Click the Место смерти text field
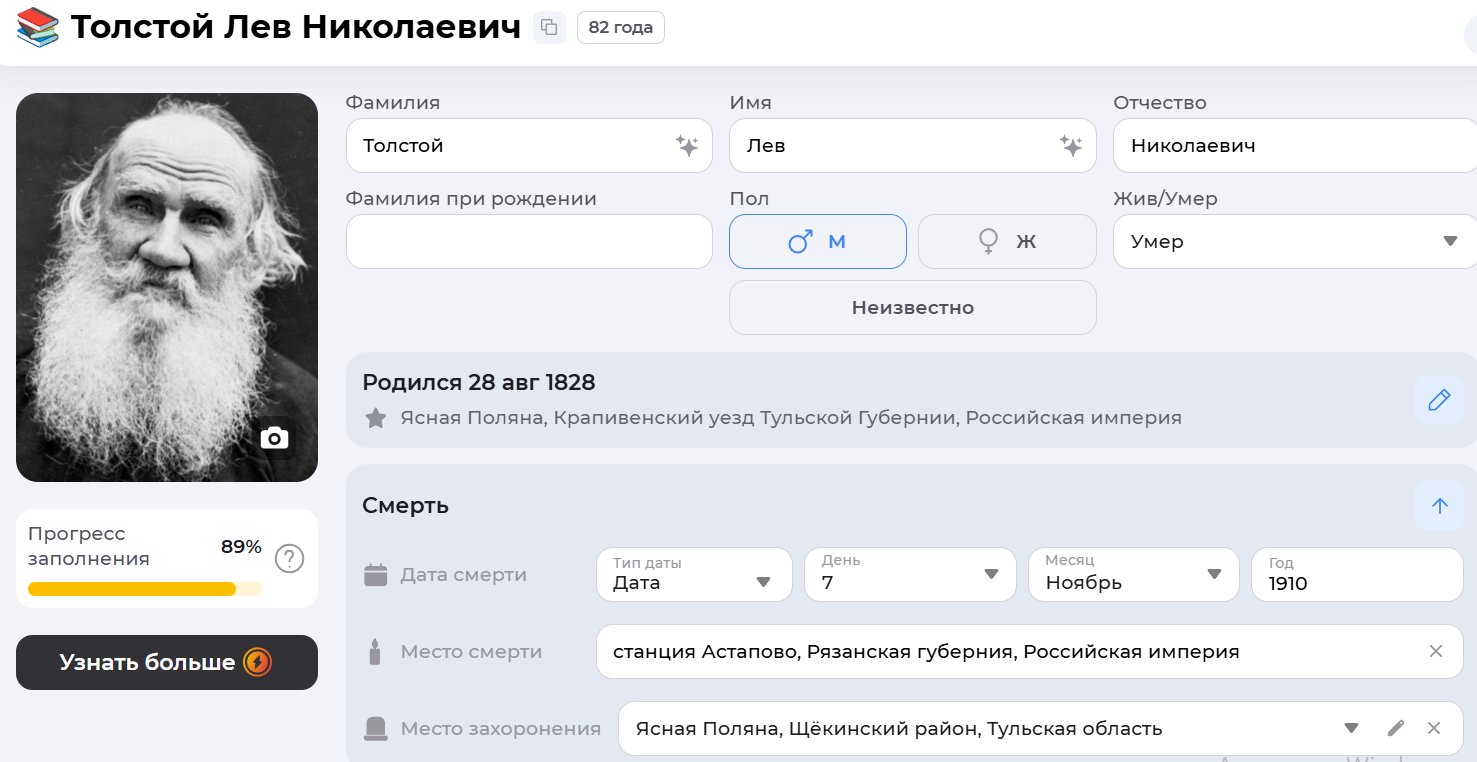Image resolution: width=1477 pixels, height=762 pixels. tap(1030, 651)
